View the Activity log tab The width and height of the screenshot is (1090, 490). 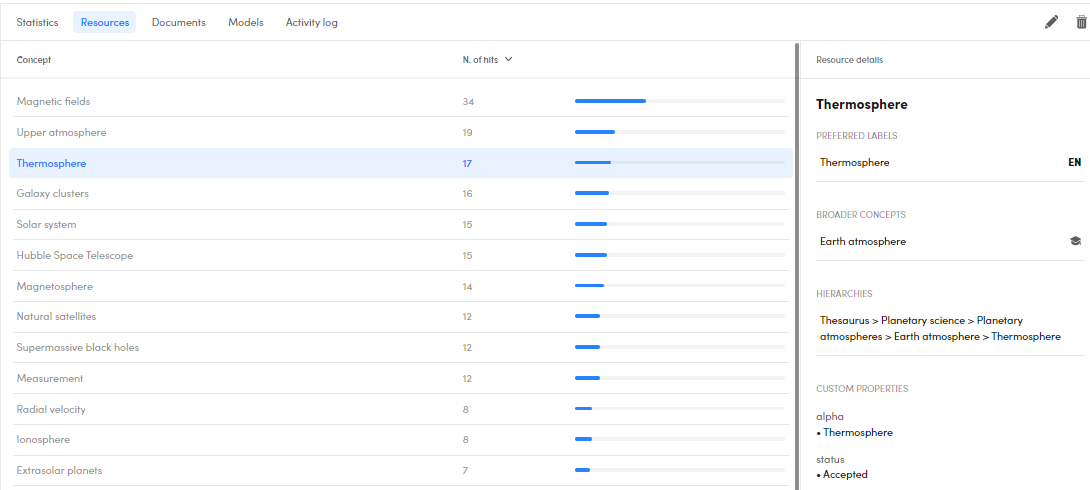[x=311, y=22]
